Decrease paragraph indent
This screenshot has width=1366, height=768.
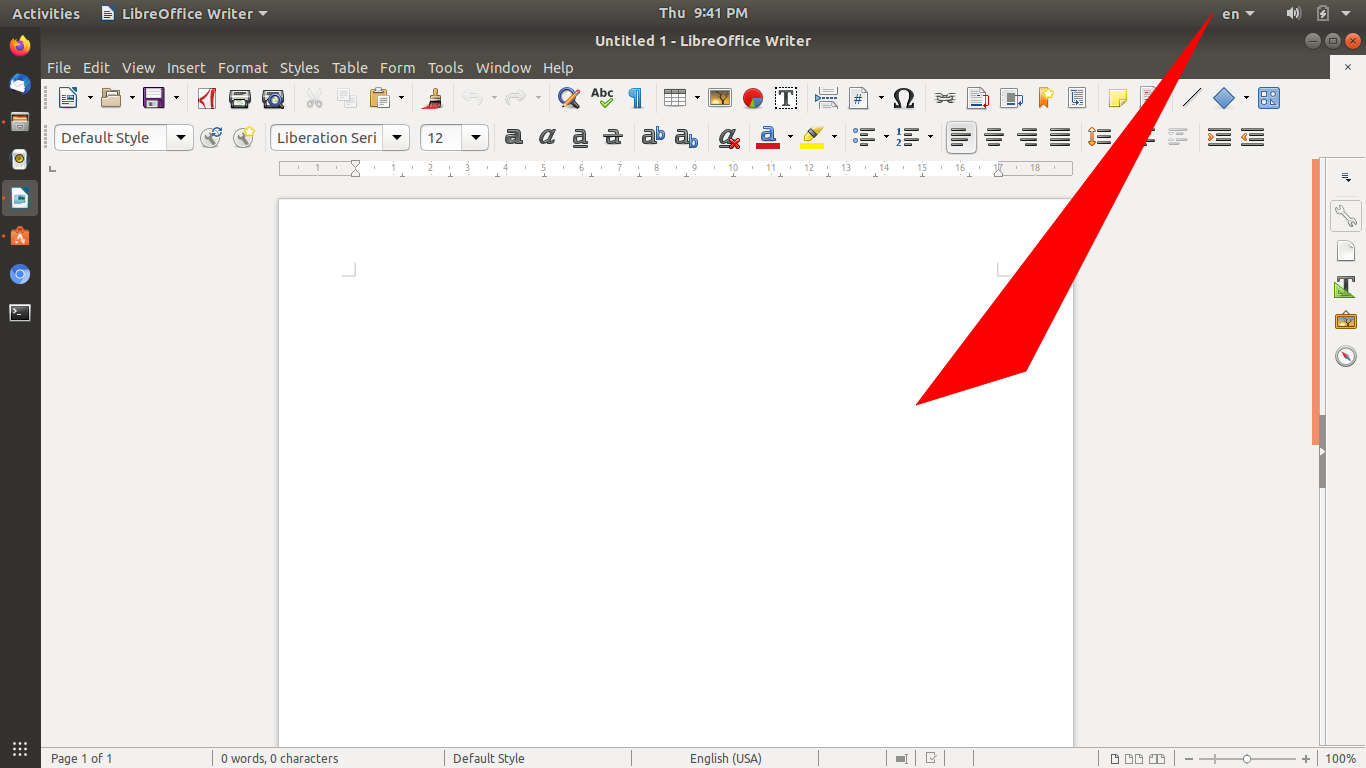(x=1252, y=137)
